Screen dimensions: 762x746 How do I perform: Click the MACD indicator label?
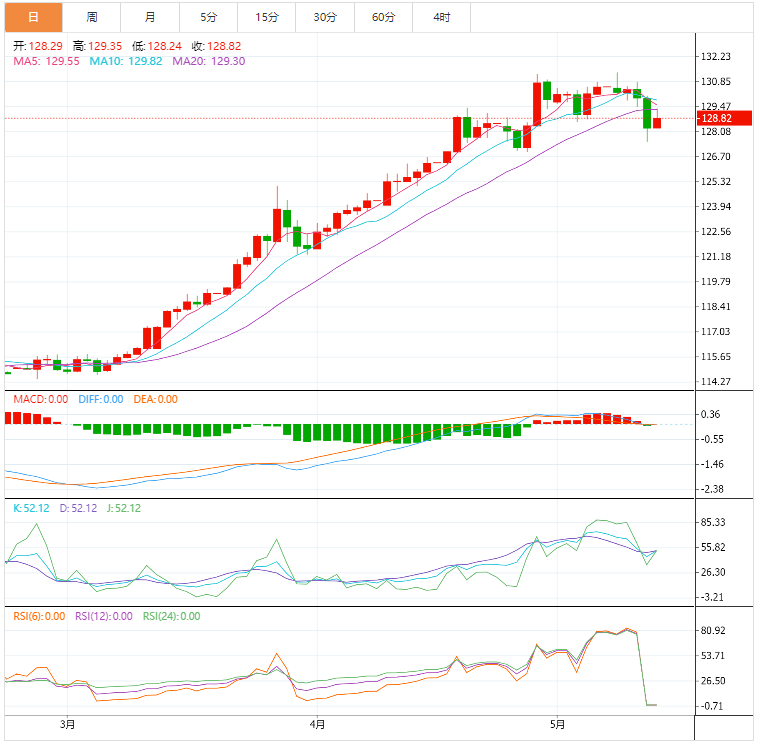coord(40,399)
